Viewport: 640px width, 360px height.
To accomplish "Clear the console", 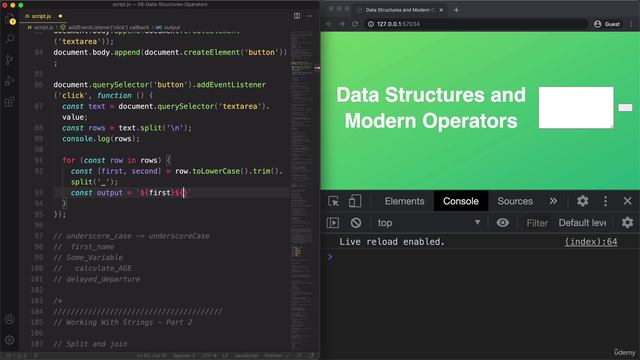I will [x=356, y=223].
